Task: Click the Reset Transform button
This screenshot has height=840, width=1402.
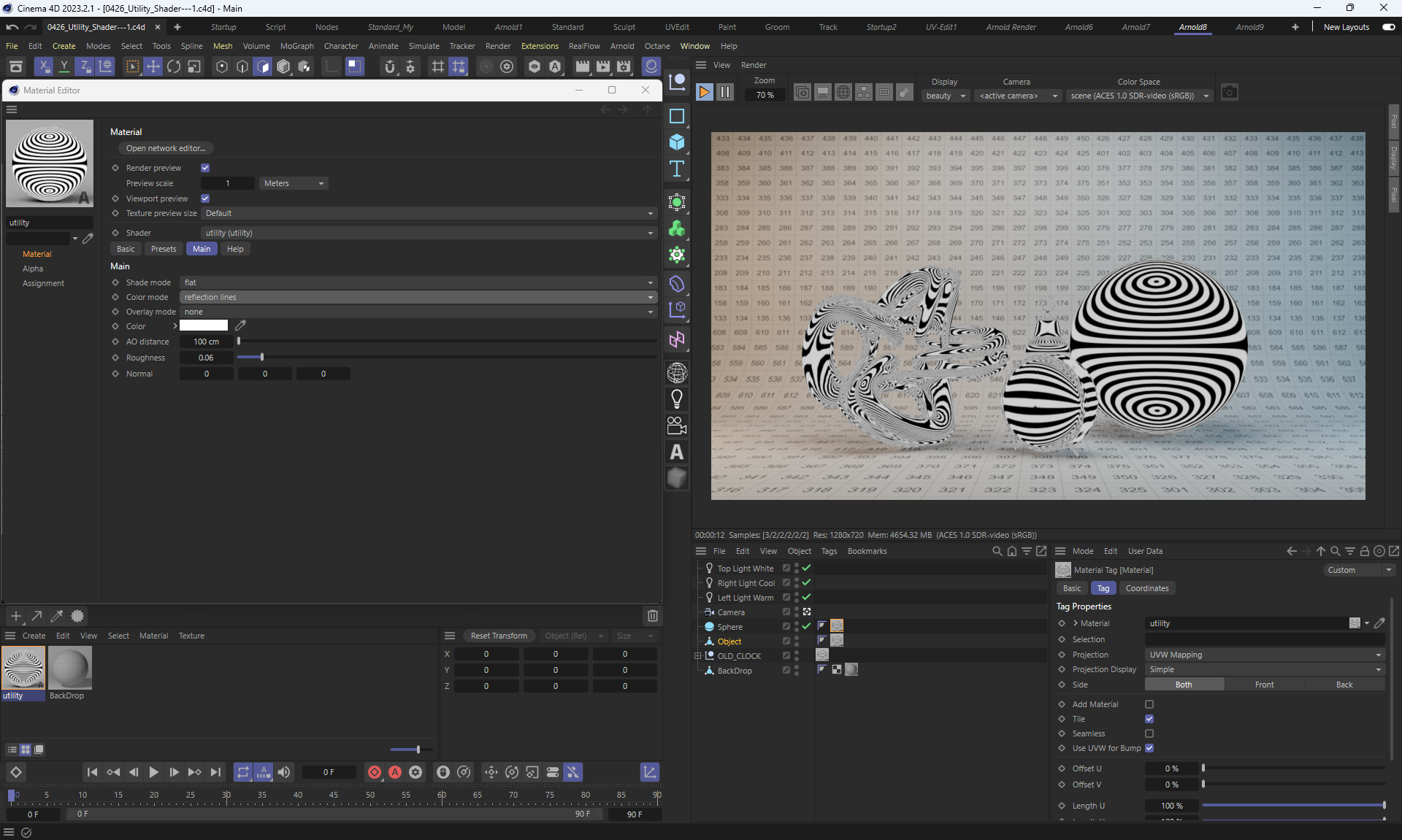Action: point(499,636)
